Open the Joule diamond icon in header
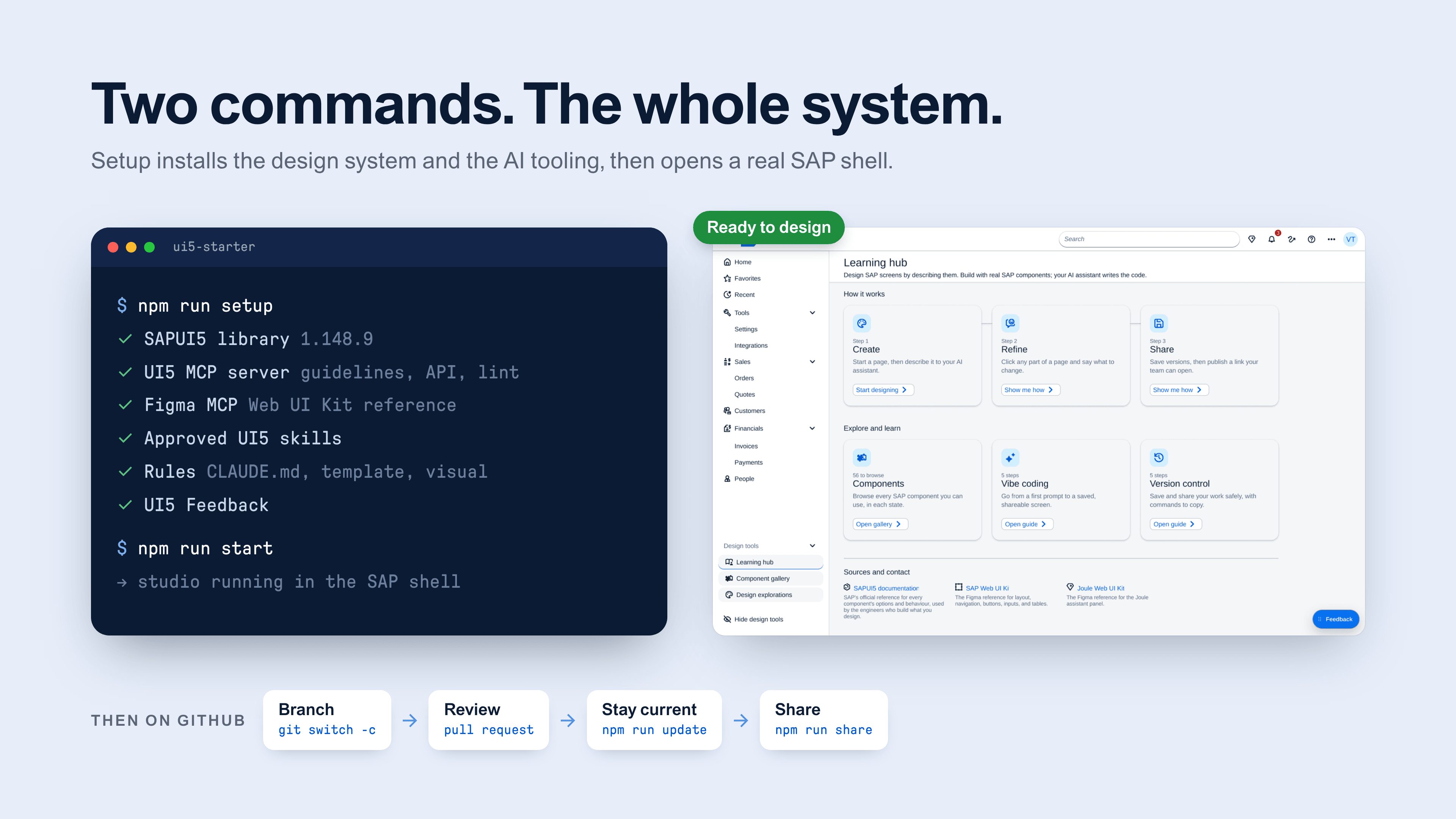1456x819 pixels. [x=1252, y=239]
